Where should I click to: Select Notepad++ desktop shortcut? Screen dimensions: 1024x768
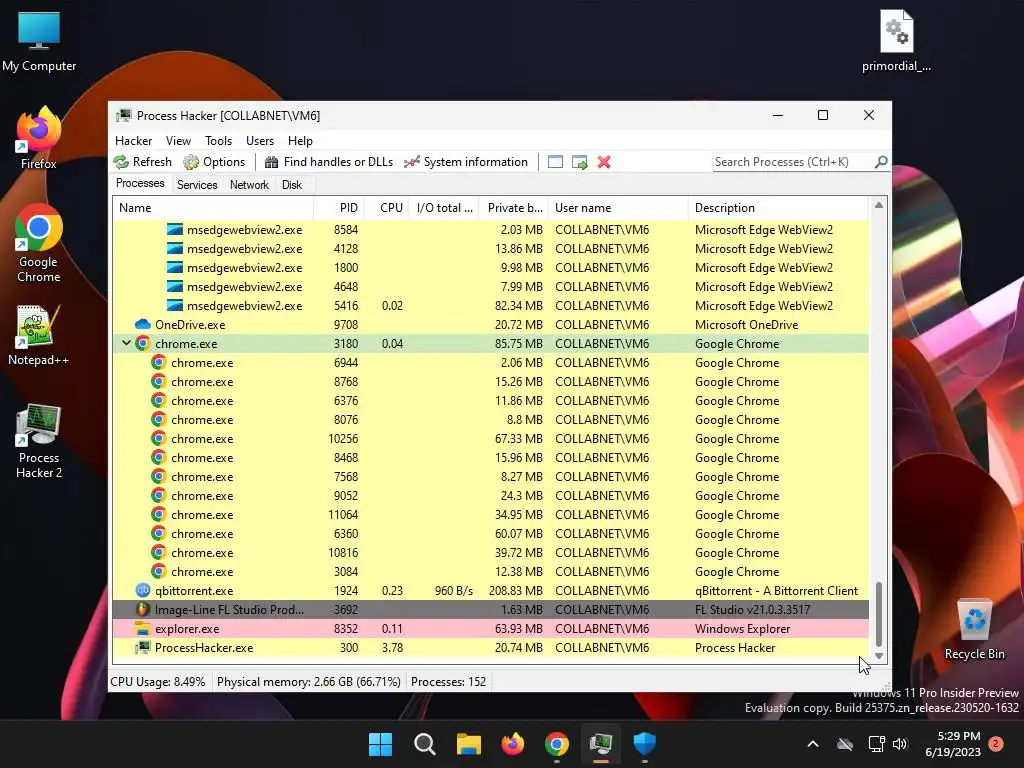[x=39, y=335]
